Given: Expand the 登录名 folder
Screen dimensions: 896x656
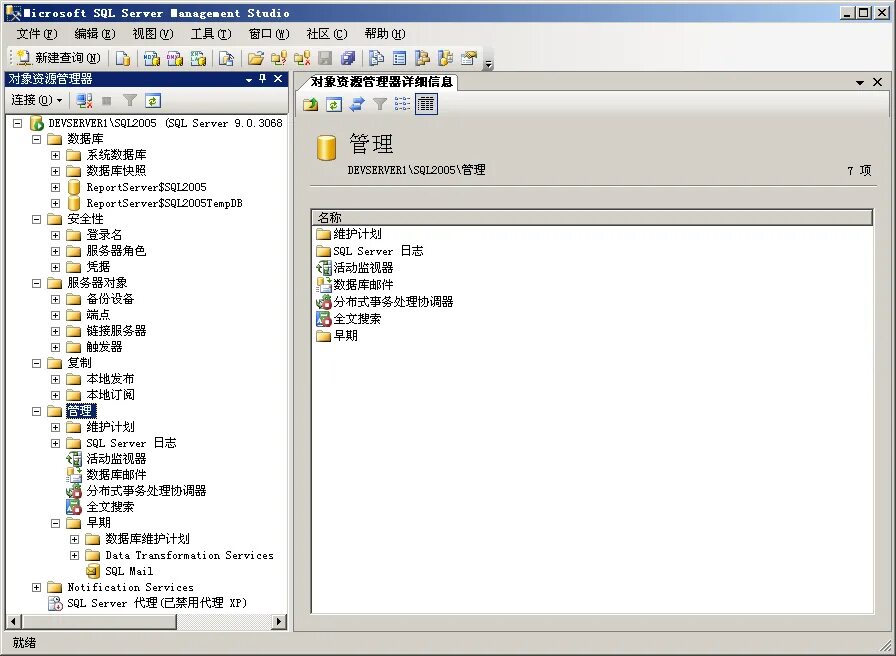Looking at the screenshot, I should coord(55,235).
